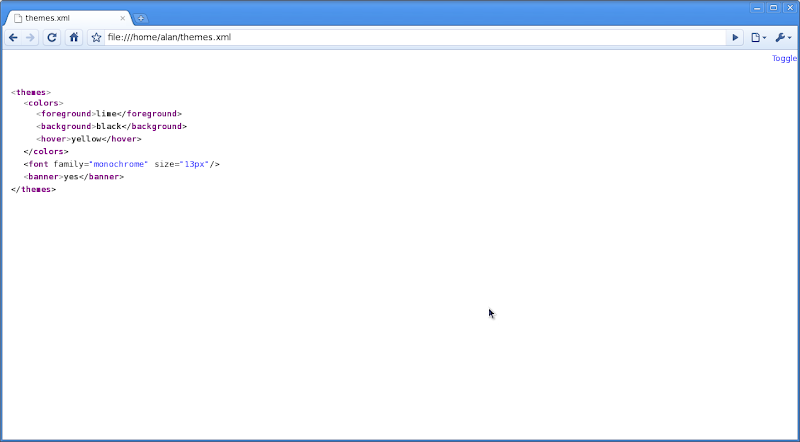
Task: Click the opening themes tag
Action: pos(31,92)
